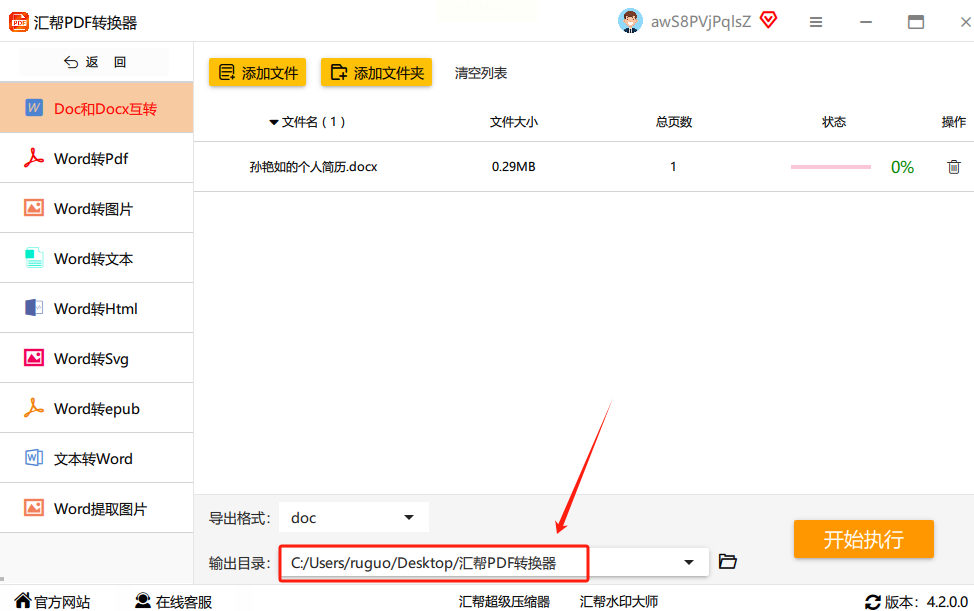The width and height of the screenshot is (974, 611).
Task: Click the pink conversion progress bar
Action: 831,167
